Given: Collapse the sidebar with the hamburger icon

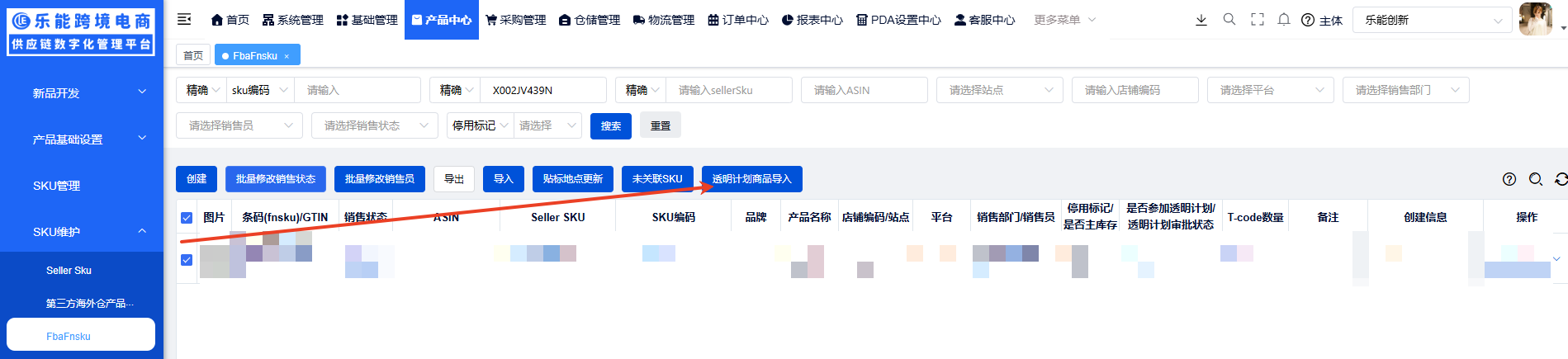Looking at the screenshot, I should pyautogui.click(x=184, y=19).
